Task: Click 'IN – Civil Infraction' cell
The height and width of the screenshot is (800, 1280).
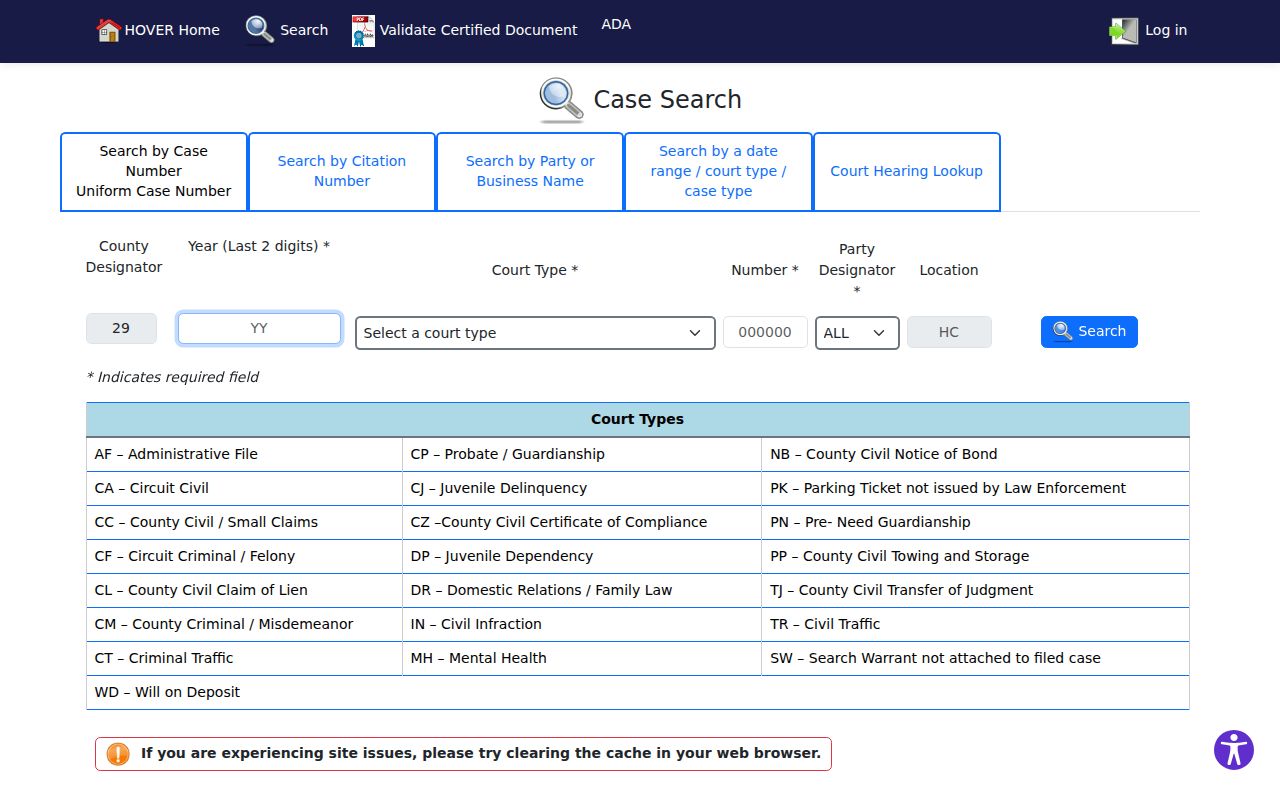Action: (582, 624)
